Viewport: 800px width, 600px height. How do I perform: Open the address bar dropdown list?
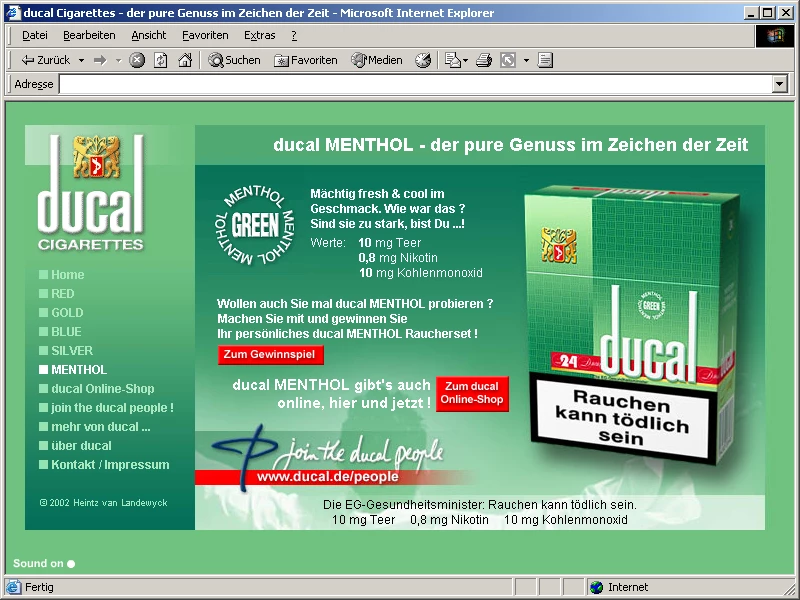tap(779, 84)
